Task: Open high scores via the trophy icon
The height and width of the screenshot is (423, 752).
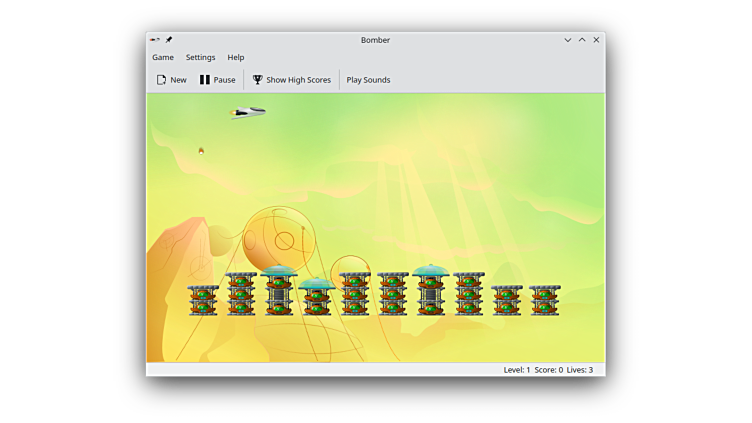Action: 258,80
